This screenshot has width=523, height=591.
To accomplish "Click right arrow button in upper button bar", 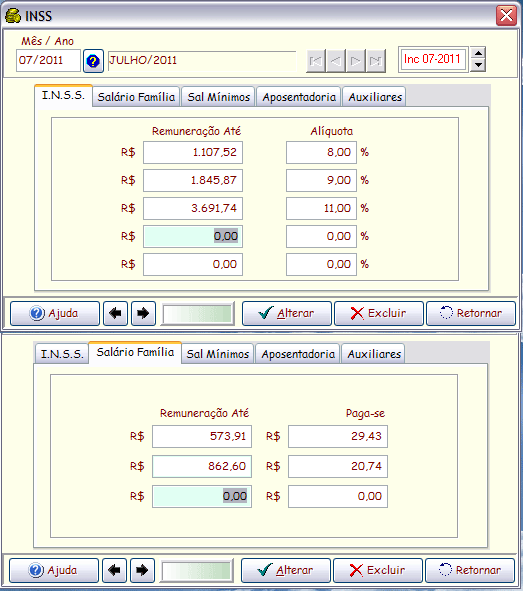I will click(x=143, y=313).
